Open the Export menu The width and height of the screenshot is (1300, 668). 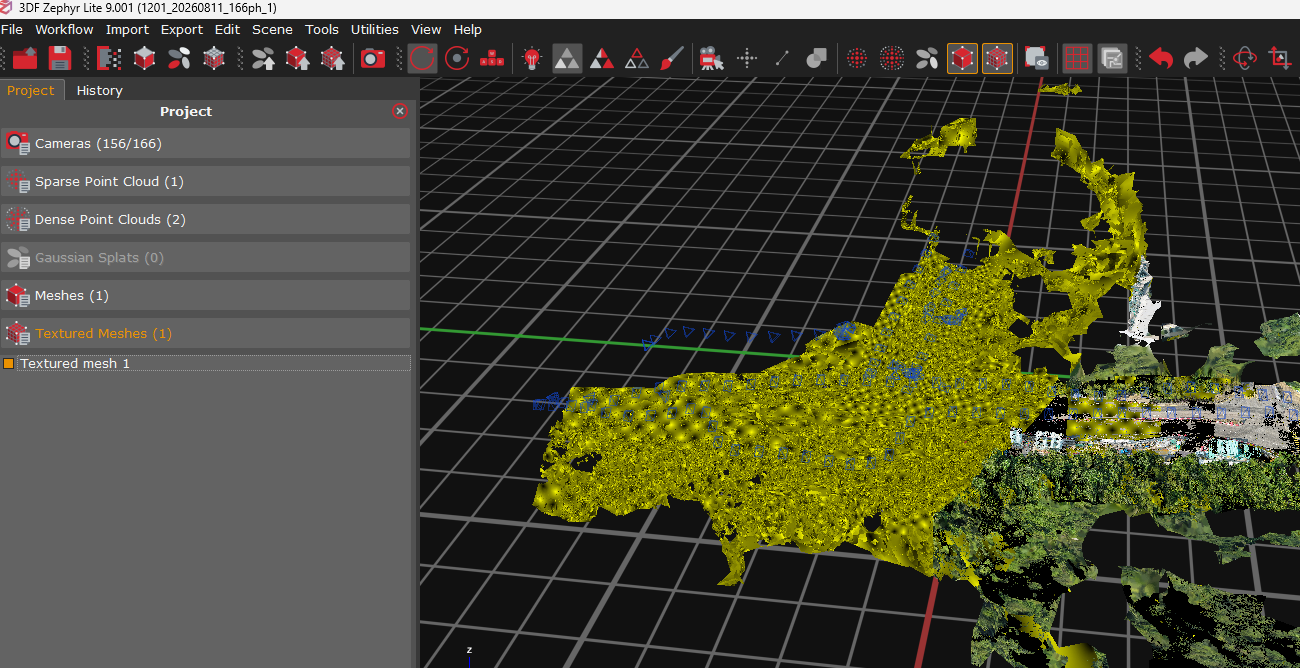click(182, 29)
